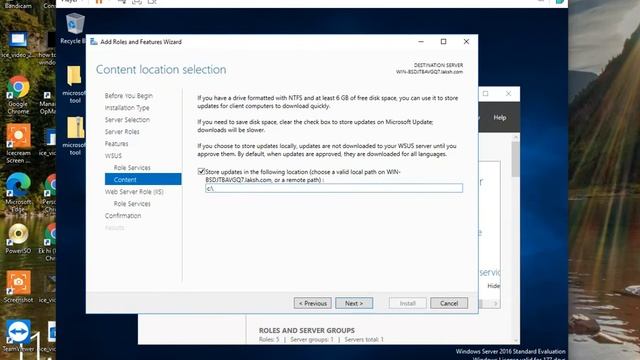Click Hide link in Server Manager window
The height and width of the screenshot is (360, 640).
[x=493, y=286]
